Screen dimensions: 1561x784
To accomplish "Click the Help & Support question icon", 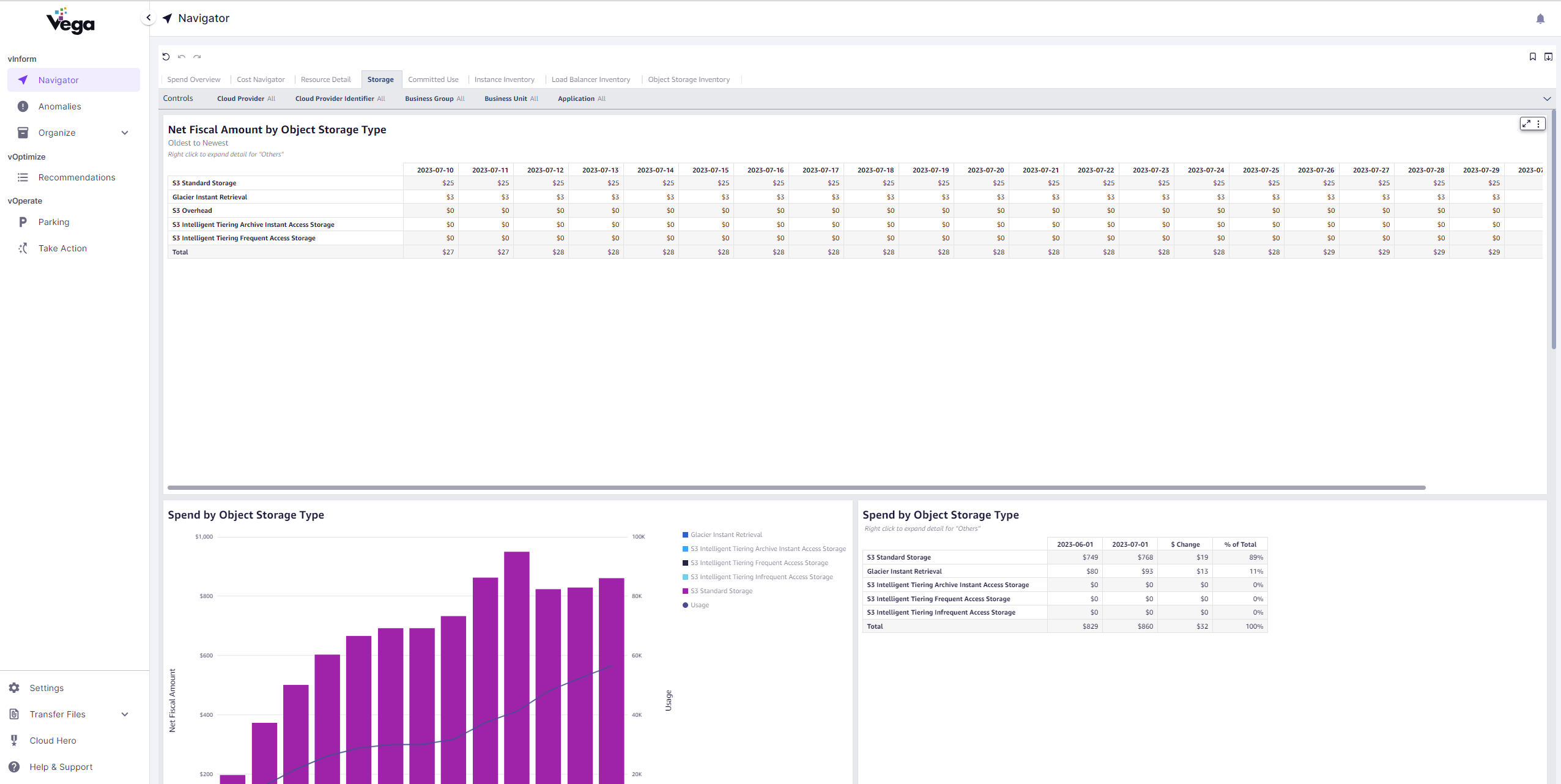I will [x=14, y=767].
